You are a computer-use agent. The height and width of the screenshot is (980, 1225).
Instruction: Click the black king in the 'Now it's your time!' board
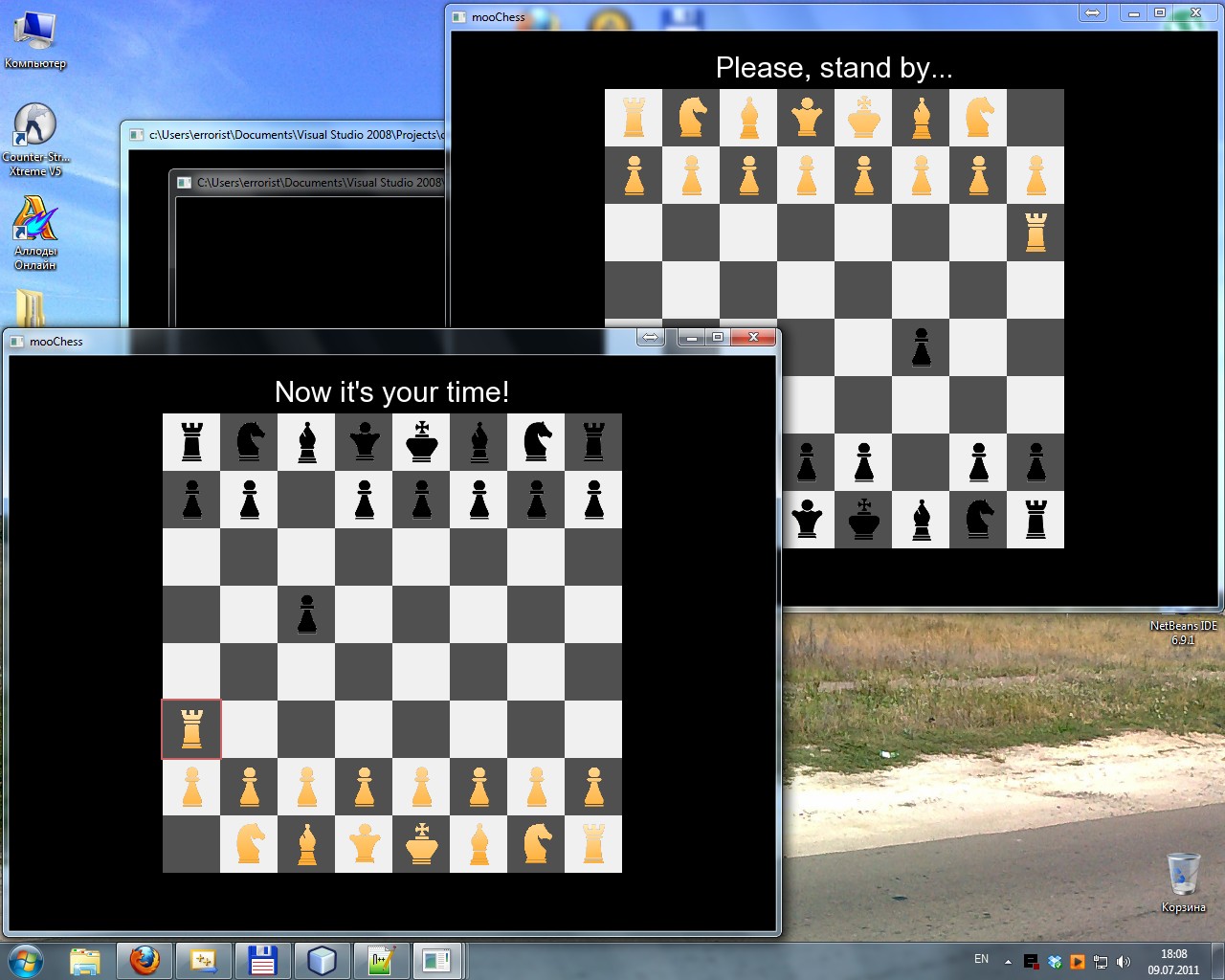tap(421, 442)
